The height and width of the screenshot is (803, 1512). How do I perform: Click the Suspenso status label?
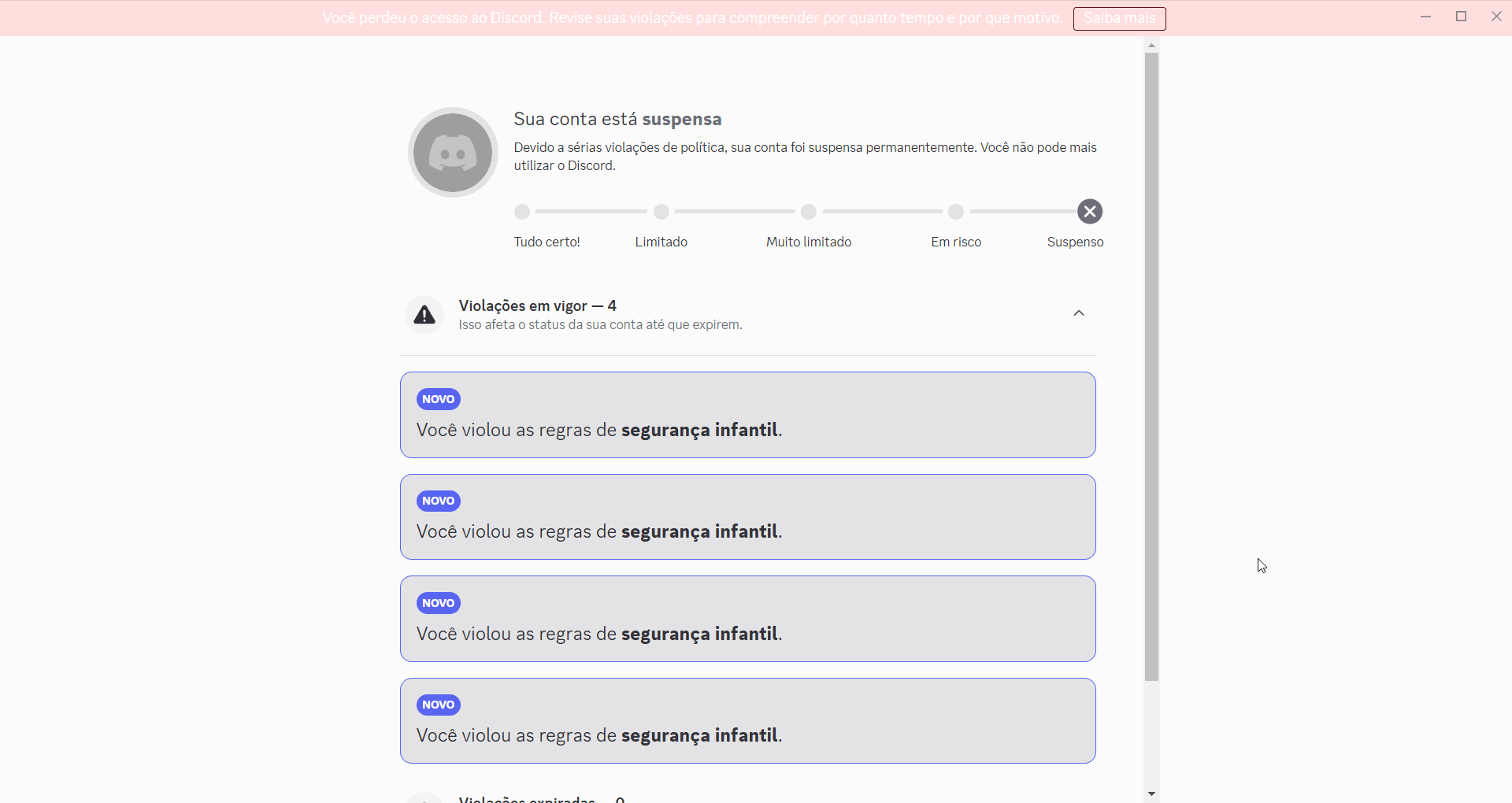[x=1075, y=242]
